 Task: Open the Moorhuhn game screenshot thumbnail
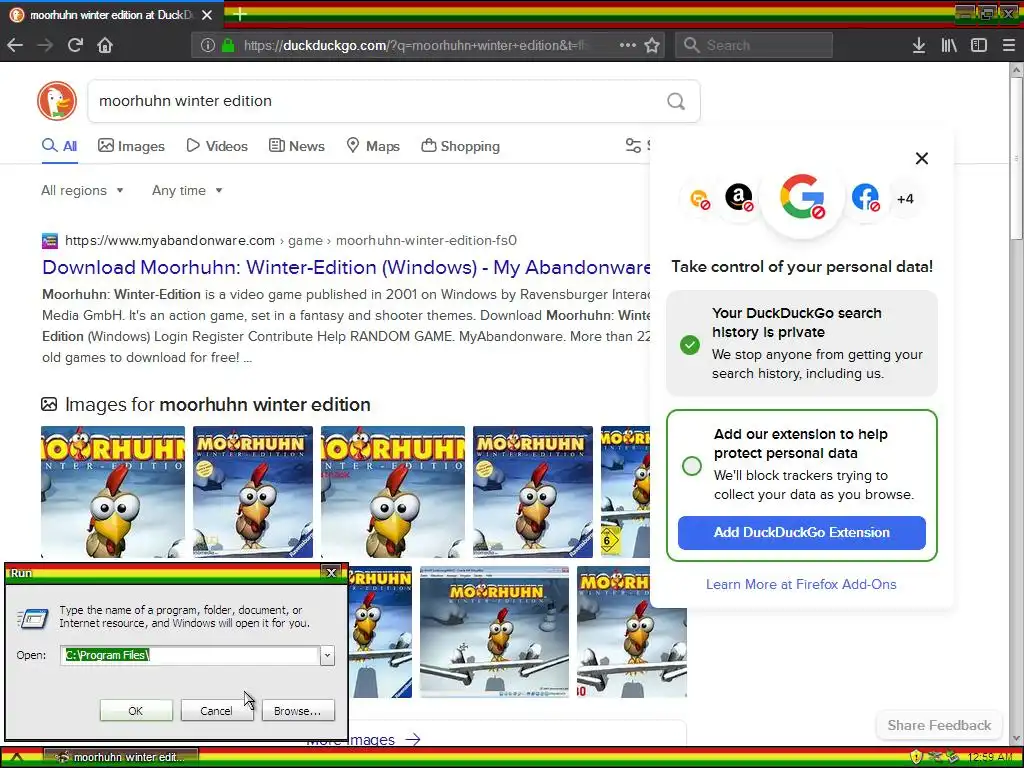[494, 632]
